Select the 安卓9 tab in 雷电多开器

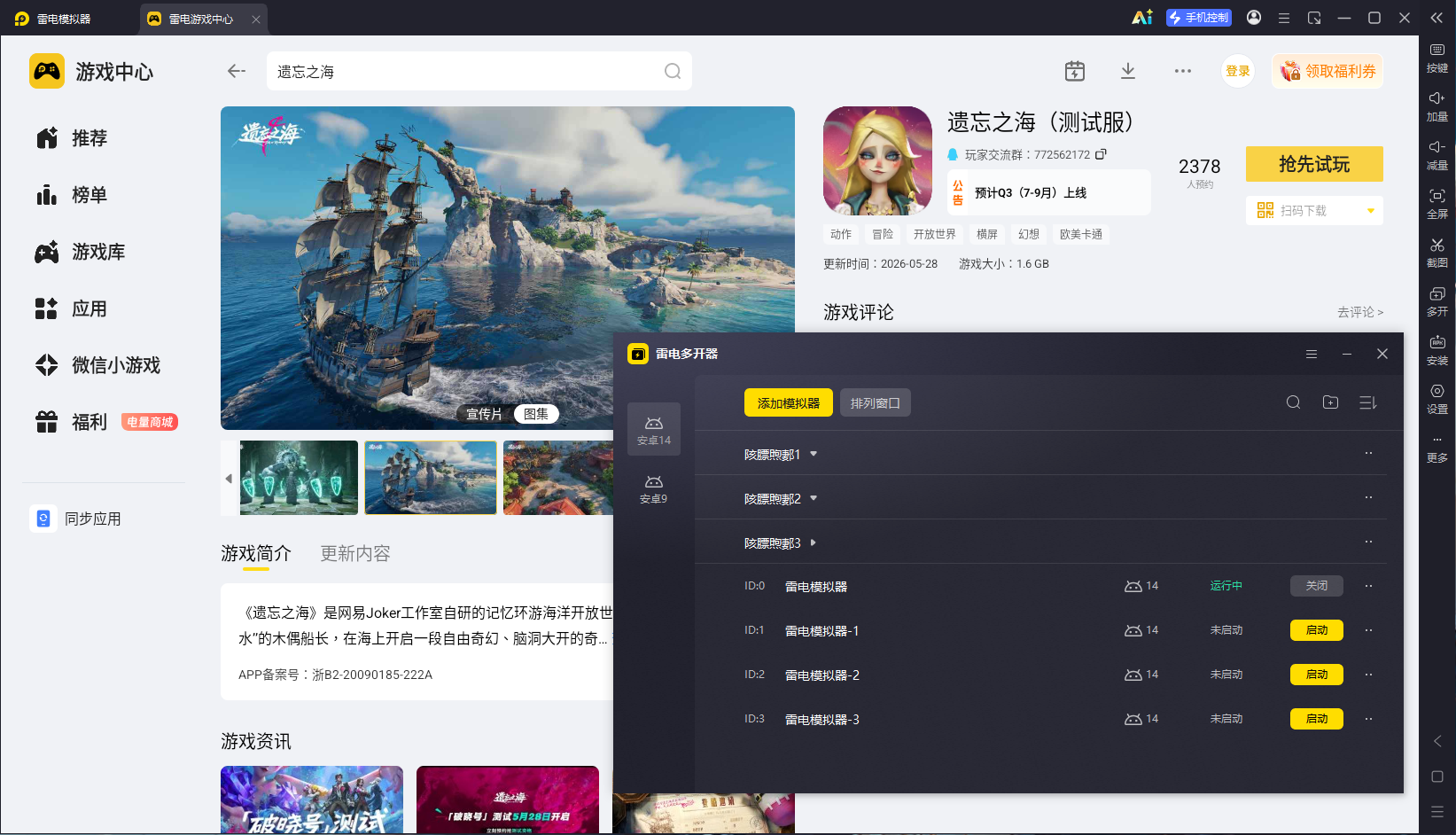pyautogui.click(x=654, y=488)
